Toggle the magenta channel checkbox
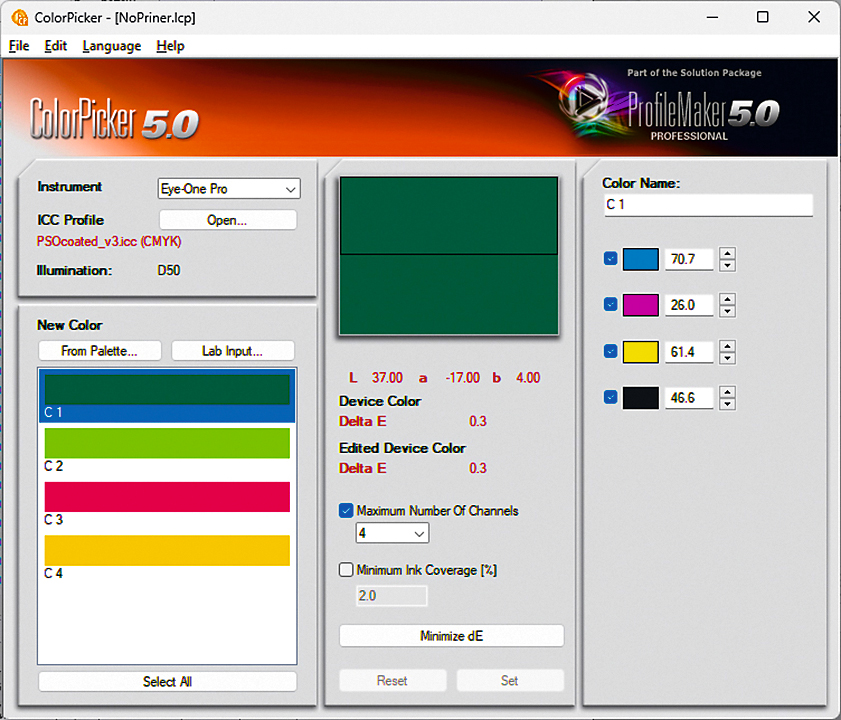This screenshot has width=841, height=720. pos(610,304)
